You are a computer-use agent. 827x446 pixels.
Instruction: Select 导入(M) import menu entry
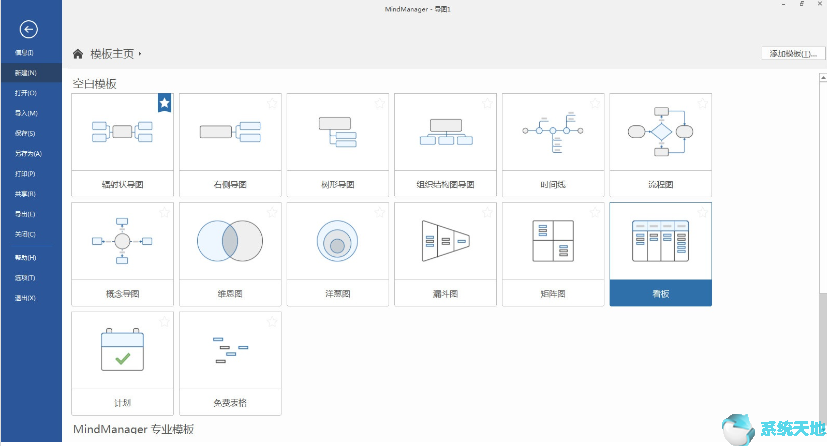coord(26,113)
